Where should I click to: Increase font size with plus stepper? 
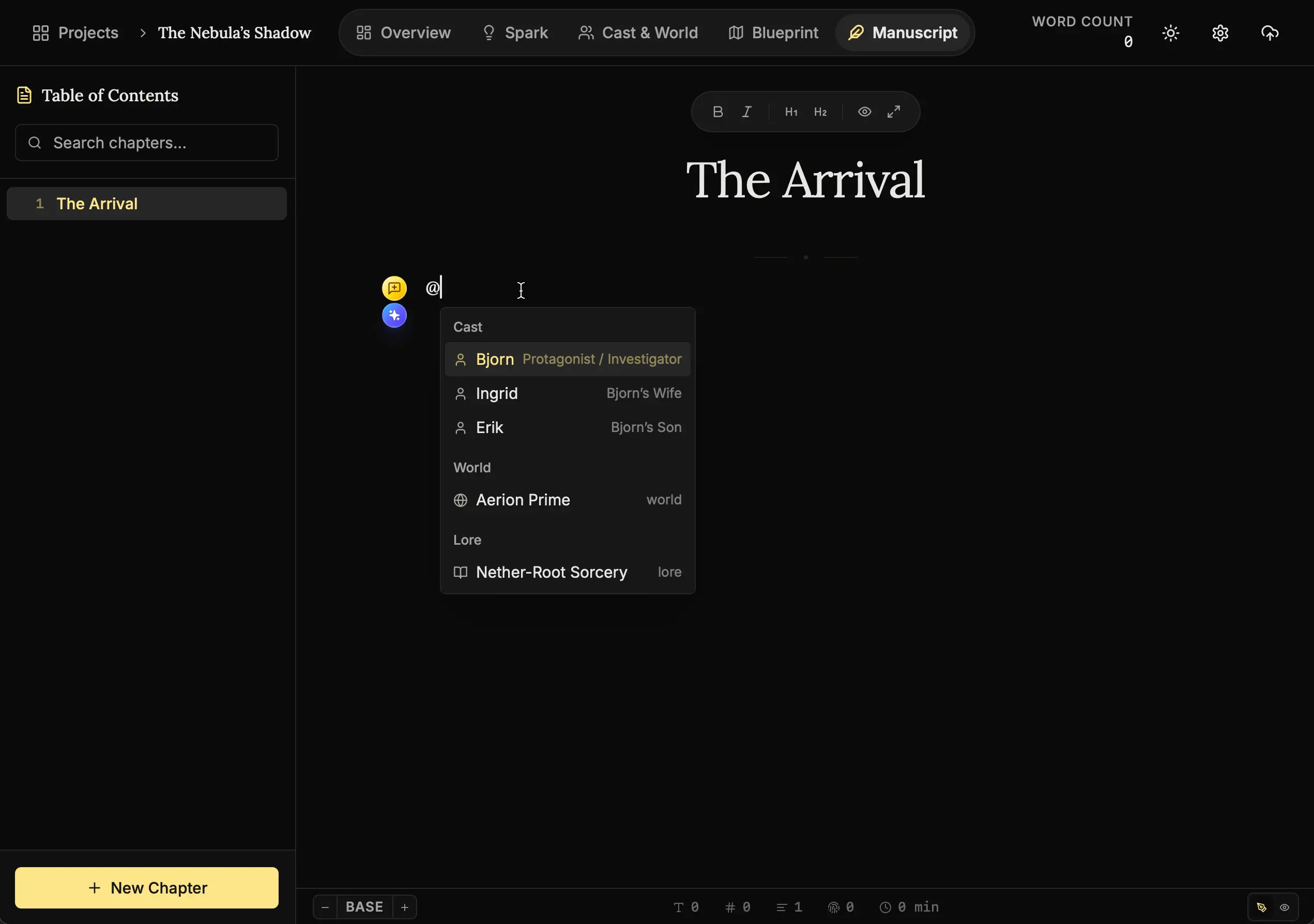[x=405, y=907]
